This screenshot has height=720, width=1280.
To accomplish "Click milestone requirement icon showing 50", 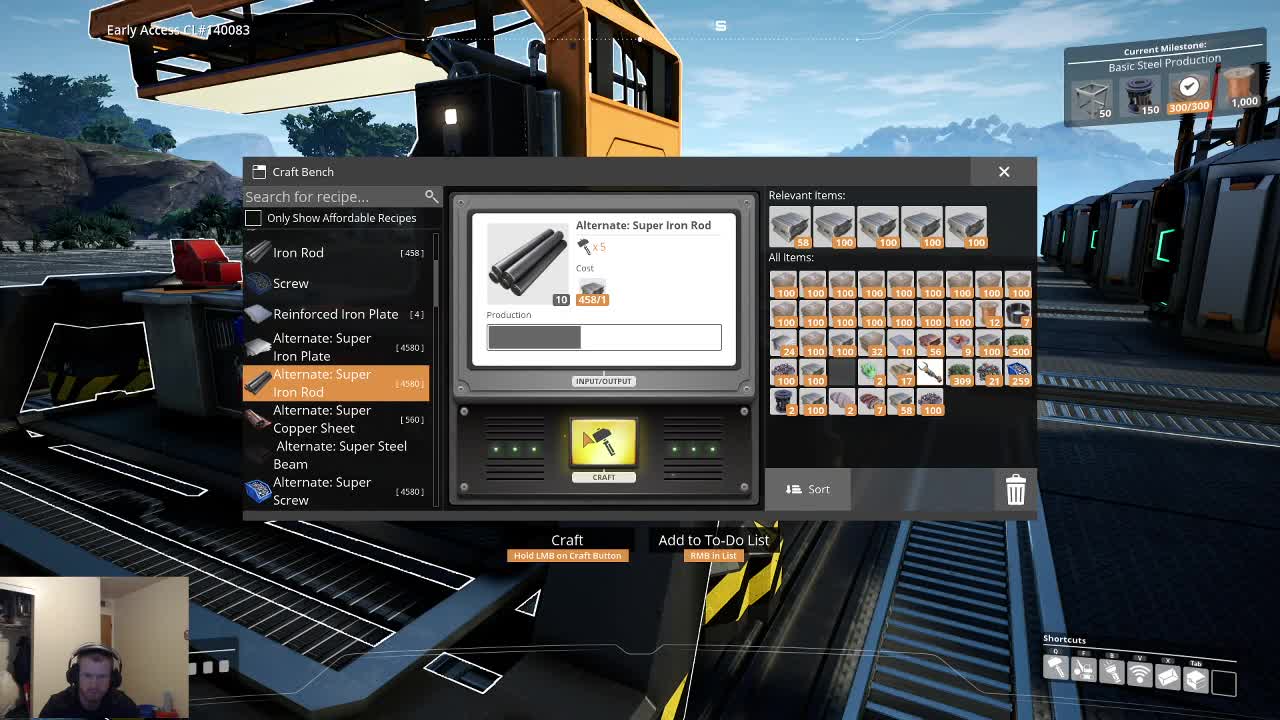I will (1091, 100).
